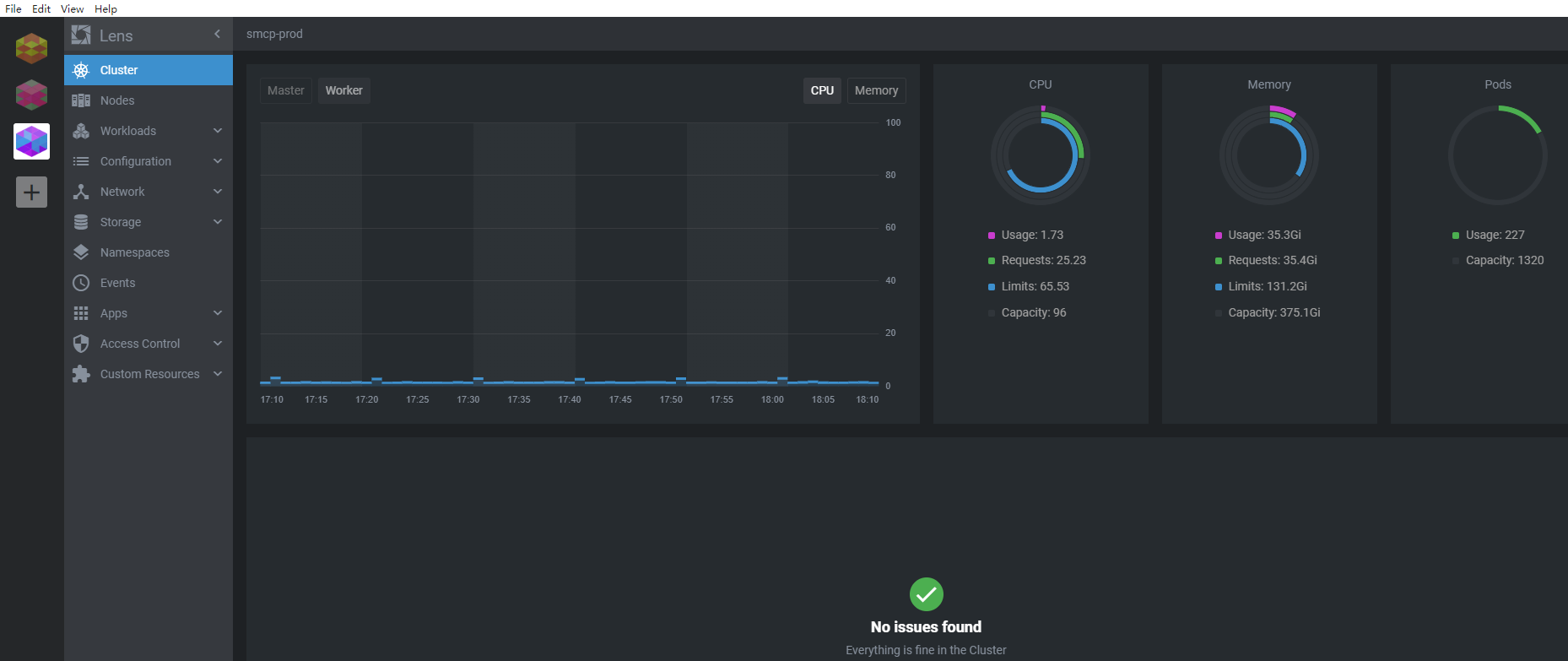Click the Events clock icon
Image resolution: width=1568 pixels, height=661 pixels.
pyautogui.click(x=81, y=283)
